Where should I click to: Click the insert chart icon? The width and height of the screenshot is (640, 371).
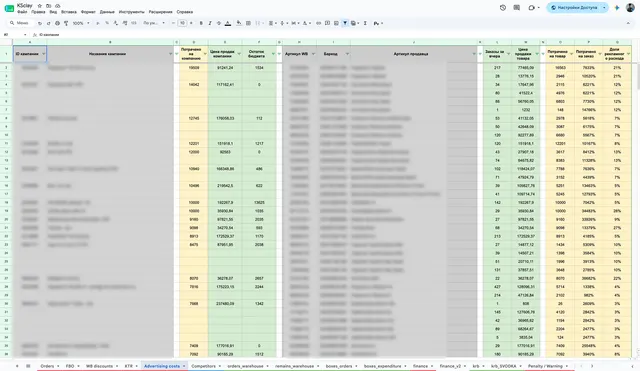pyautogui.click(x=336, y=23)
